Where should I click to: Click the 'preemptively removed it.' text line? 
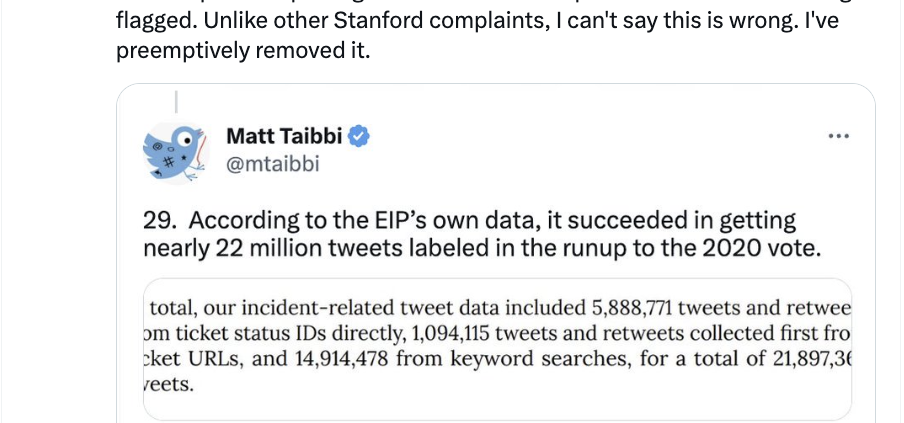click(242, 51)
